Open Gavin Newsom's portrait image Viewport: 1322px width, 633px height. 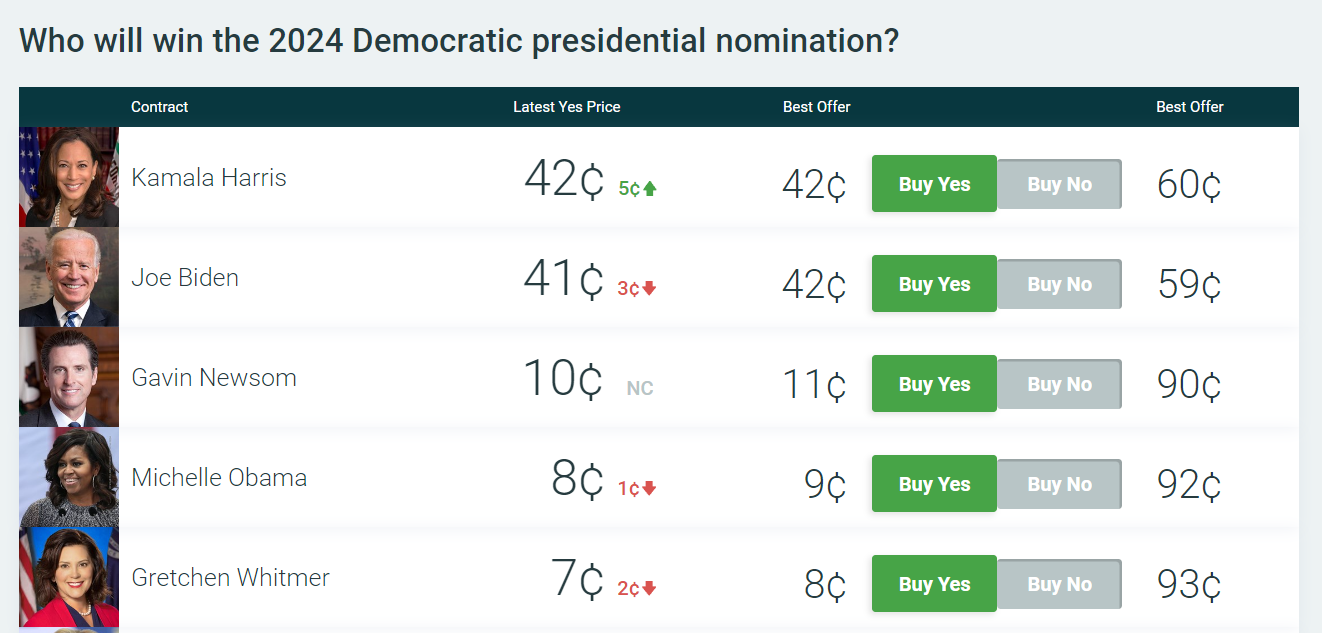click(69, 377)
